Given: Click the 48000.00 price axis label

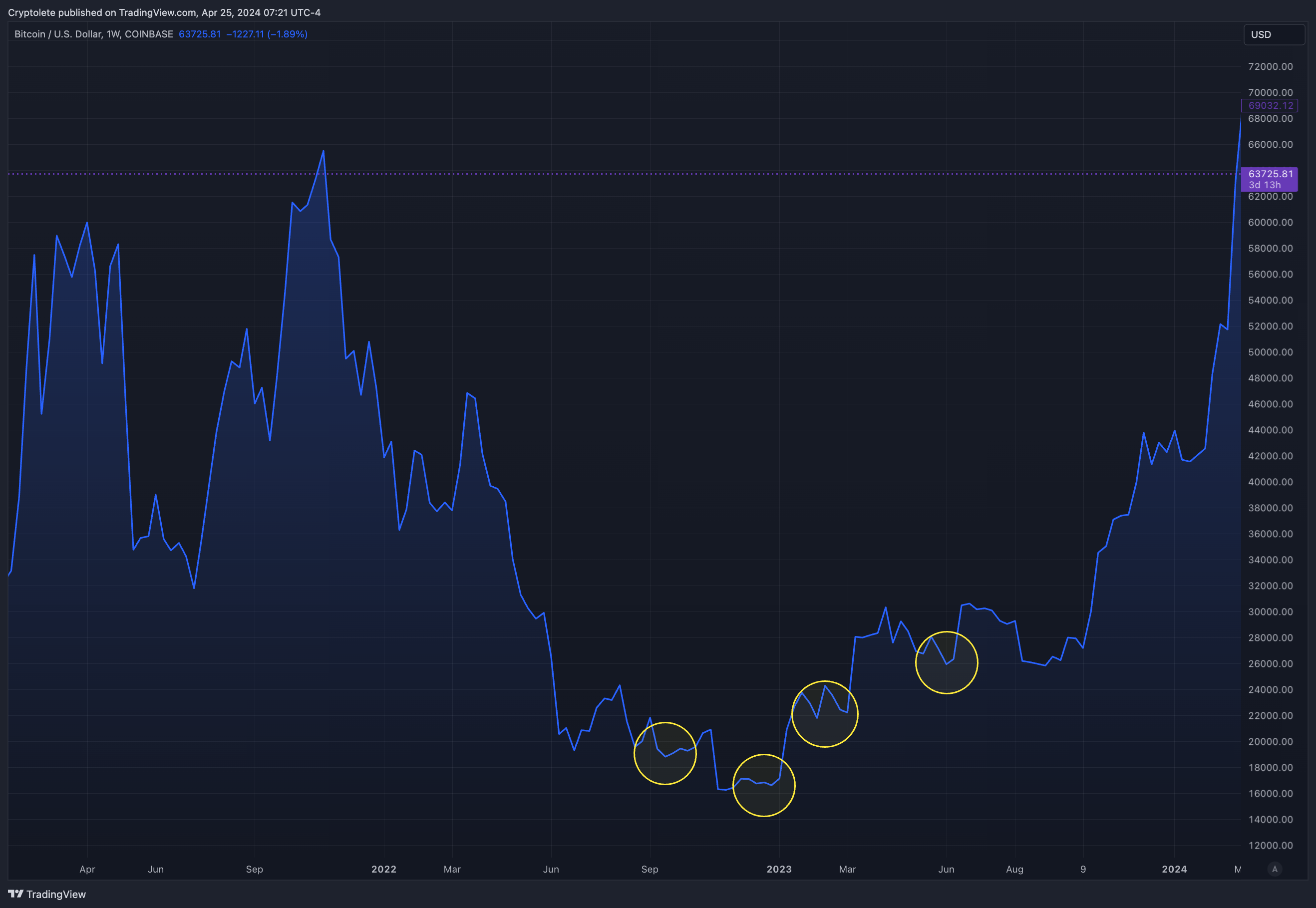Looking at the screenshot, I should click(1271, 378).
